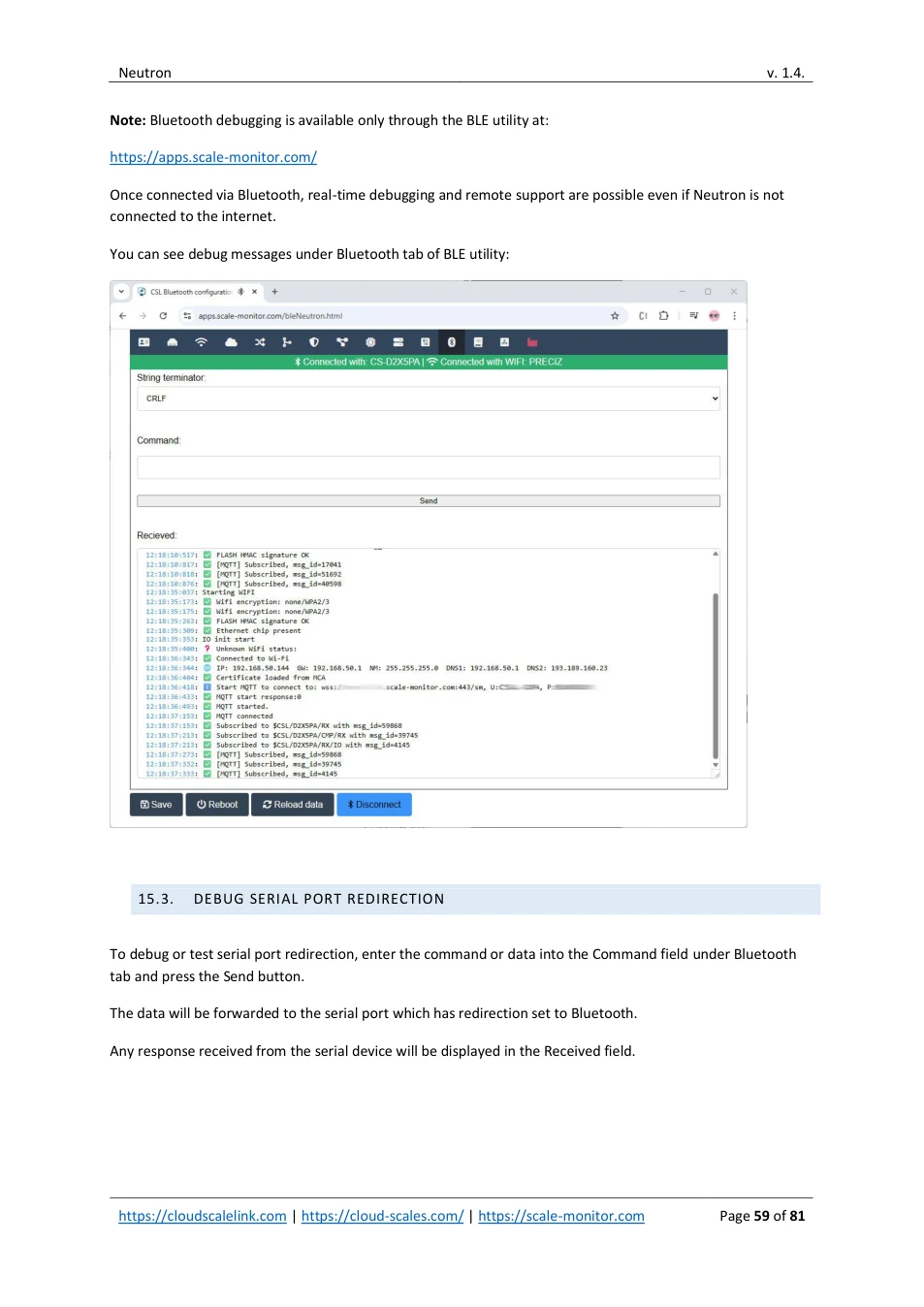This screenshot has height=1307, width=924.
Task: Click log line 'MQTT connected'
Action: [x=244, y=717]
